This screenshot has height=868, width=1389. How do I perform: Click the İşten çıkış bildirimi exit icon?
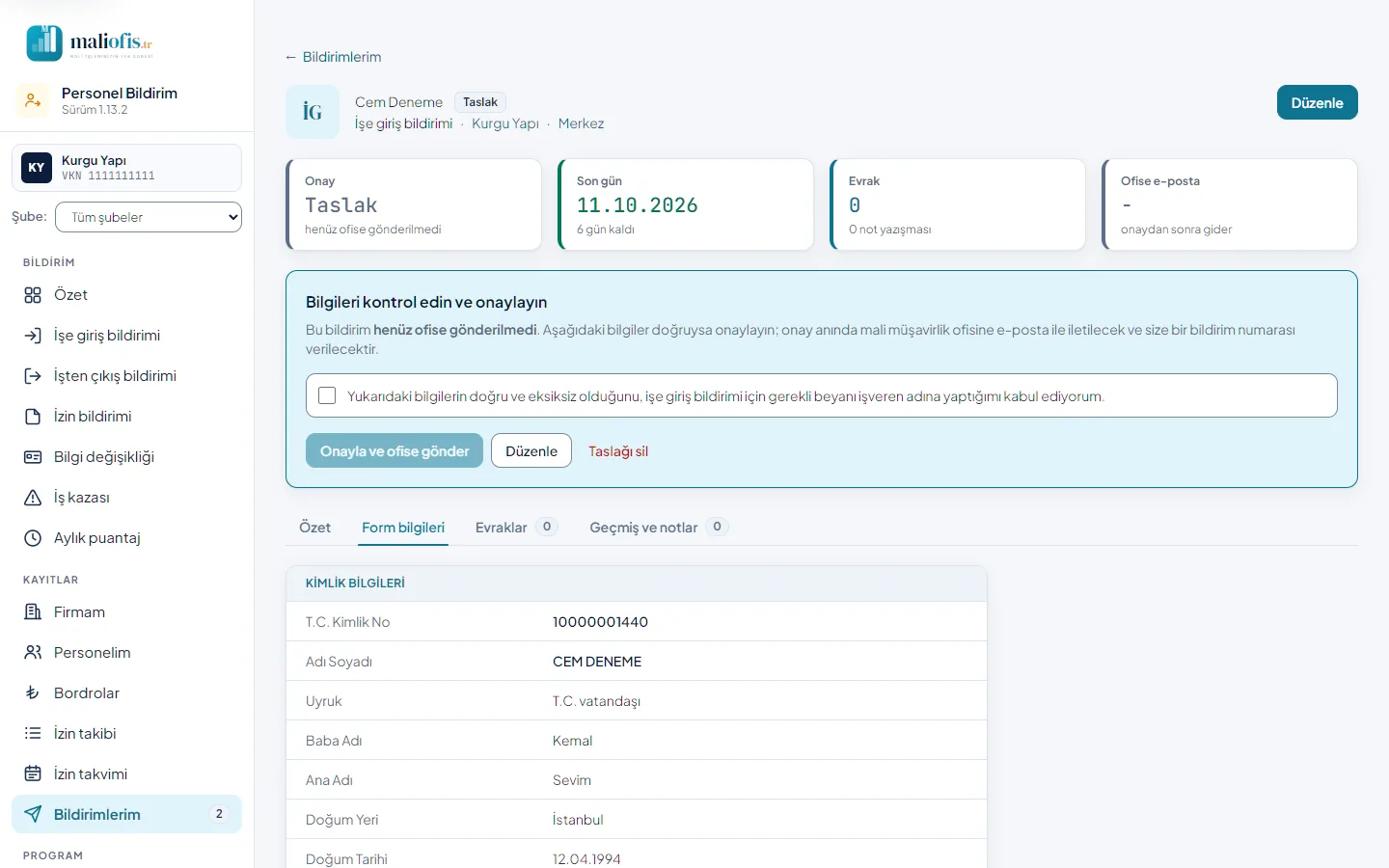[x=33, y=376]
